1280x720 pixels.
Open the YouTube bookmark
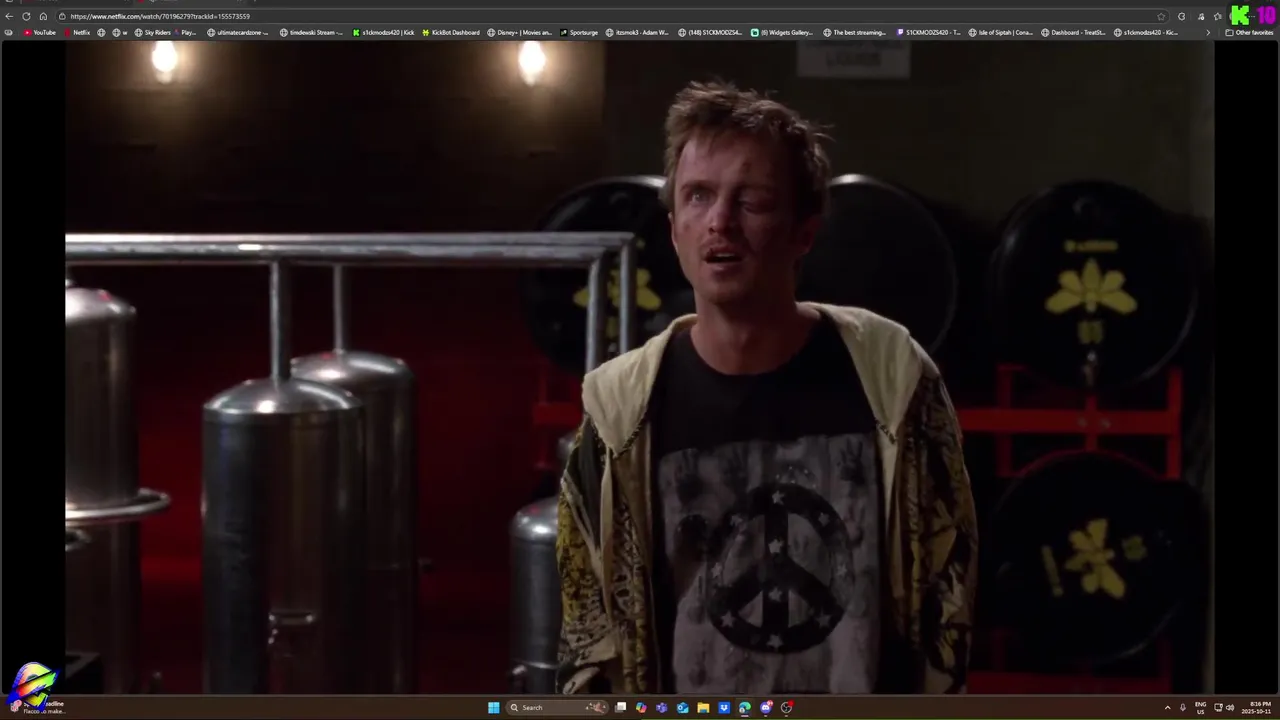point(39,32)
